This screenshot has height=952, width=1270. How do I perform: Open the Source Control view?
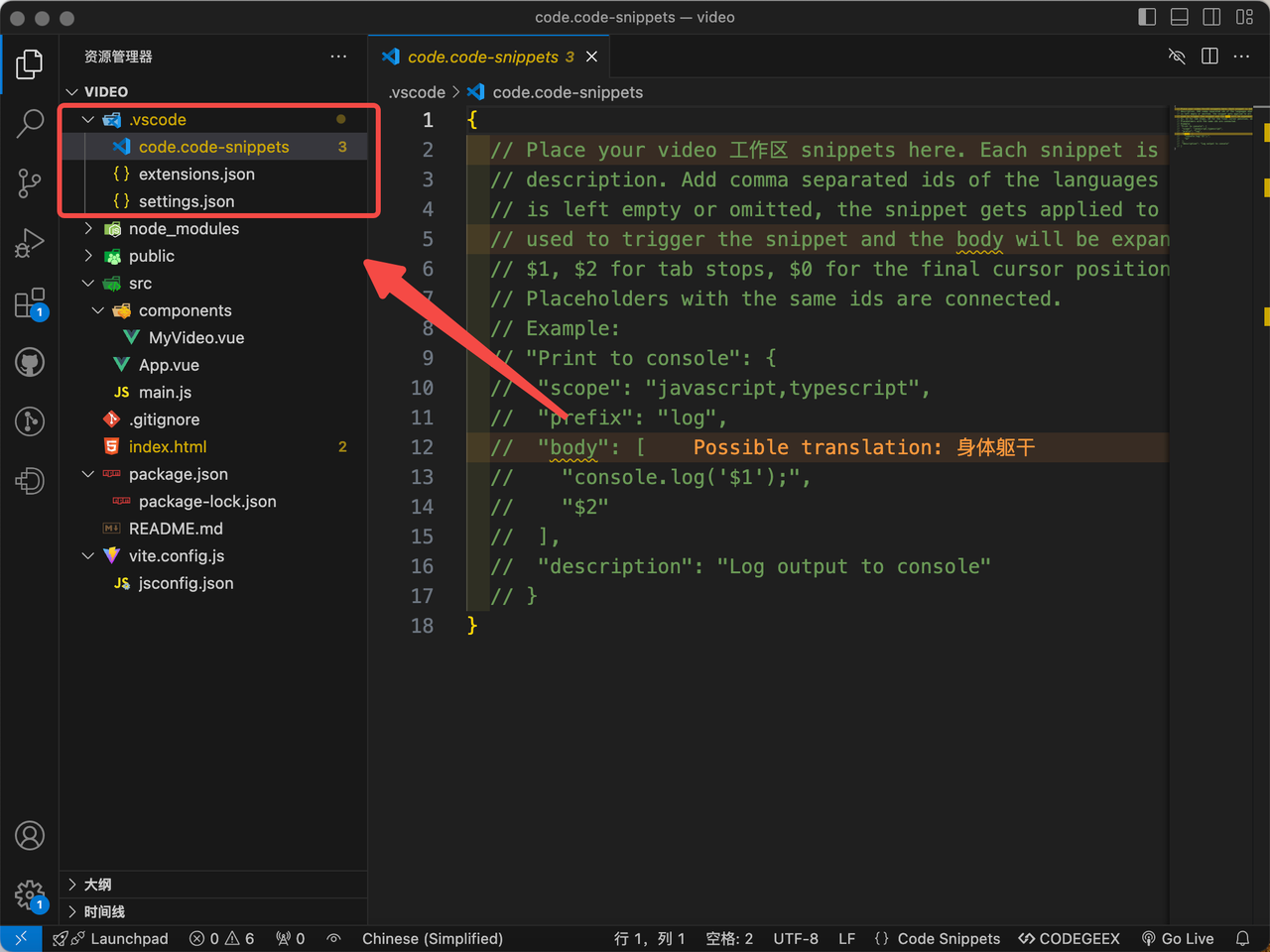[30, 183]
